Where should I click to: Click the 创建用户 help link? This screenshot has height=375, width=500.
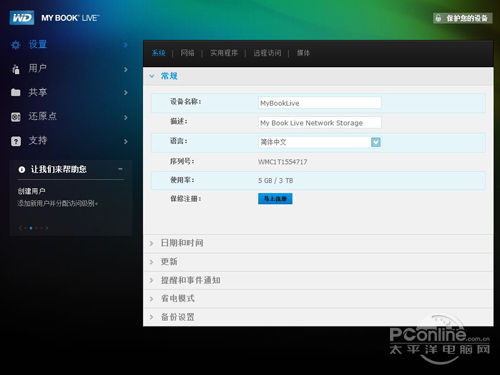tap(32, 191)
